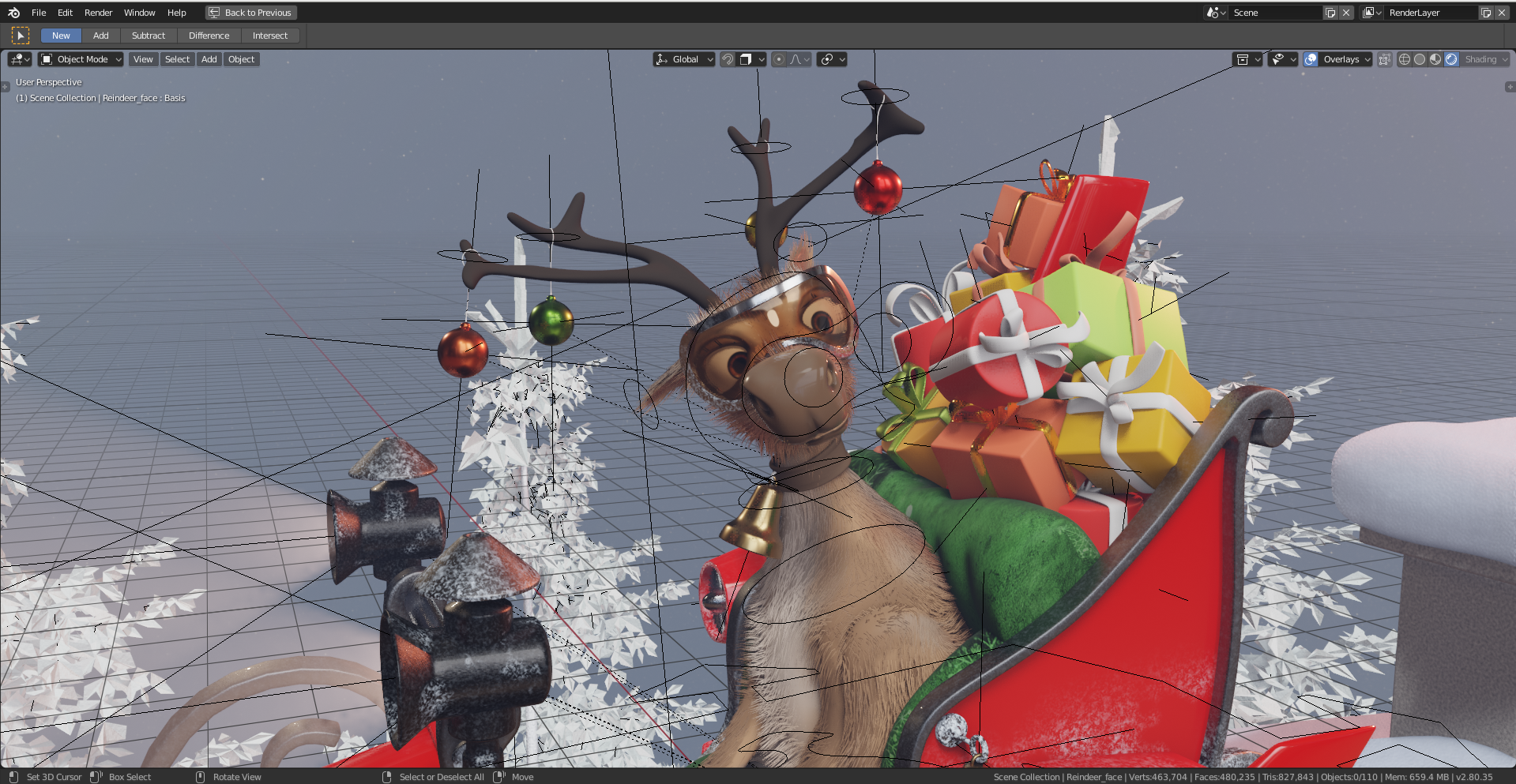Viewport: 1516px width, 784px height.
Task: Delete the Scene with X icon
Action: pyautogui.click(x=1346, y=13)
